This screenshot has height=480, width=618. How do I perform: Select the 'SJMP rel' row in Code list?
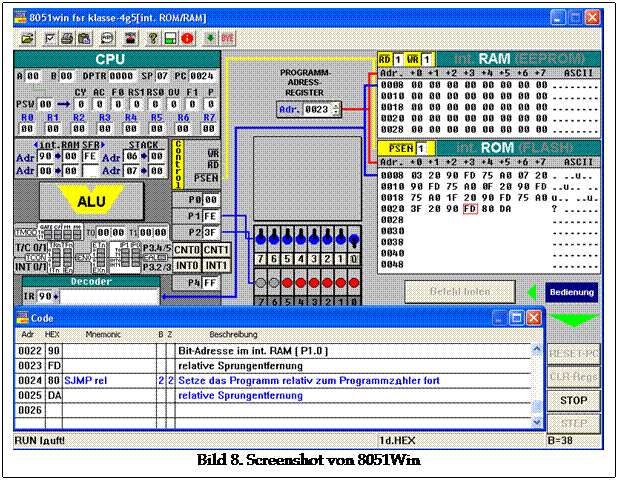[x=274, y=381]
